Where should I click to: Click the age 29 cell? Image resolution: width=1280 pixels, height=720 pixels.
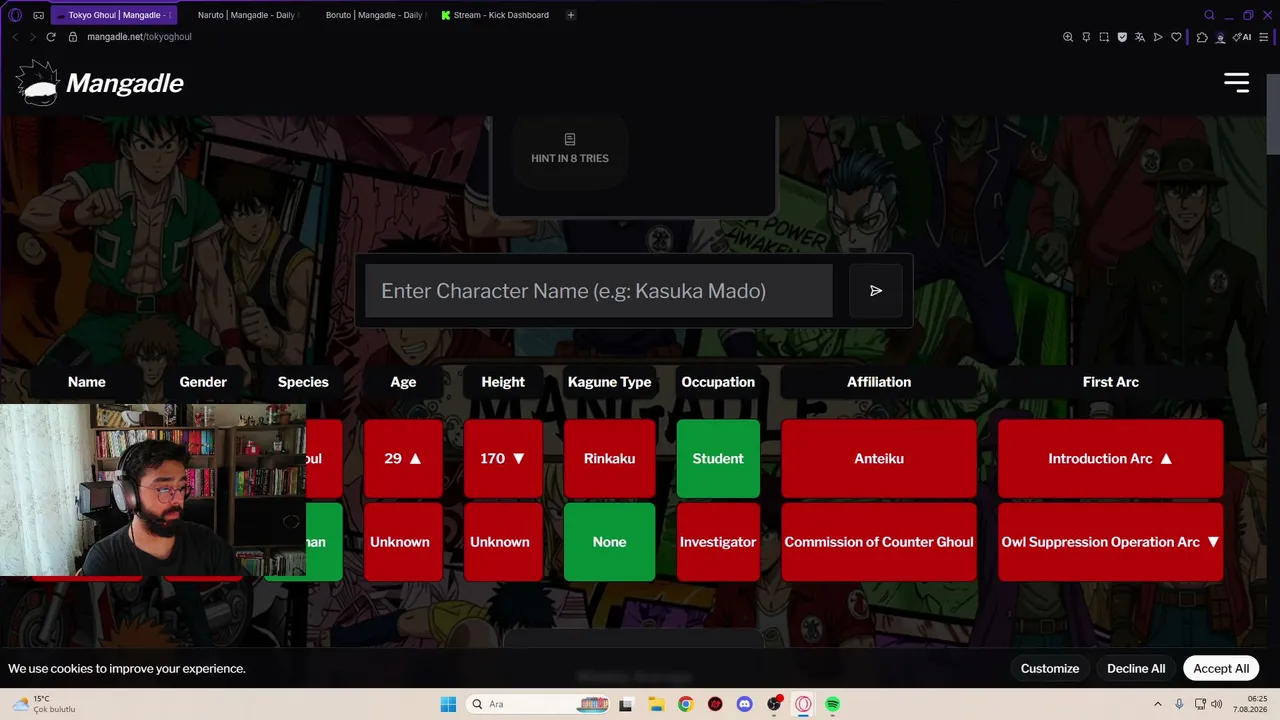click(403, 459)
